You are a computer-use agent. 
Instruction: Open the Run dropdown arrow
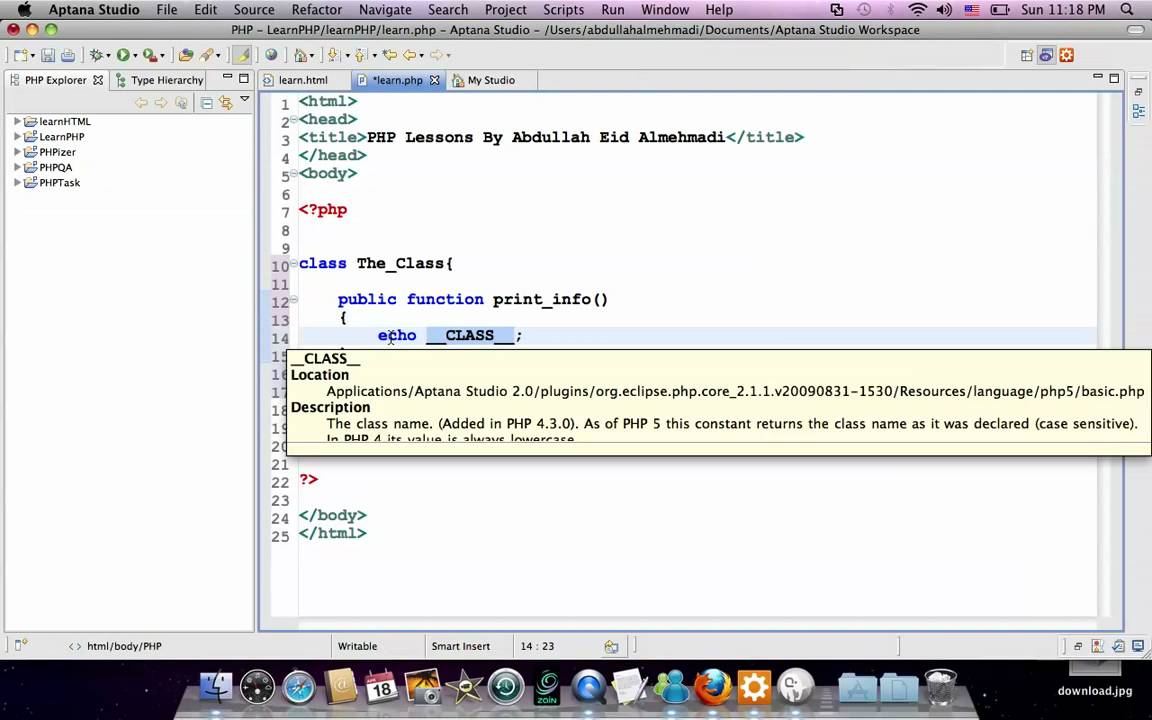pos(135,56)
